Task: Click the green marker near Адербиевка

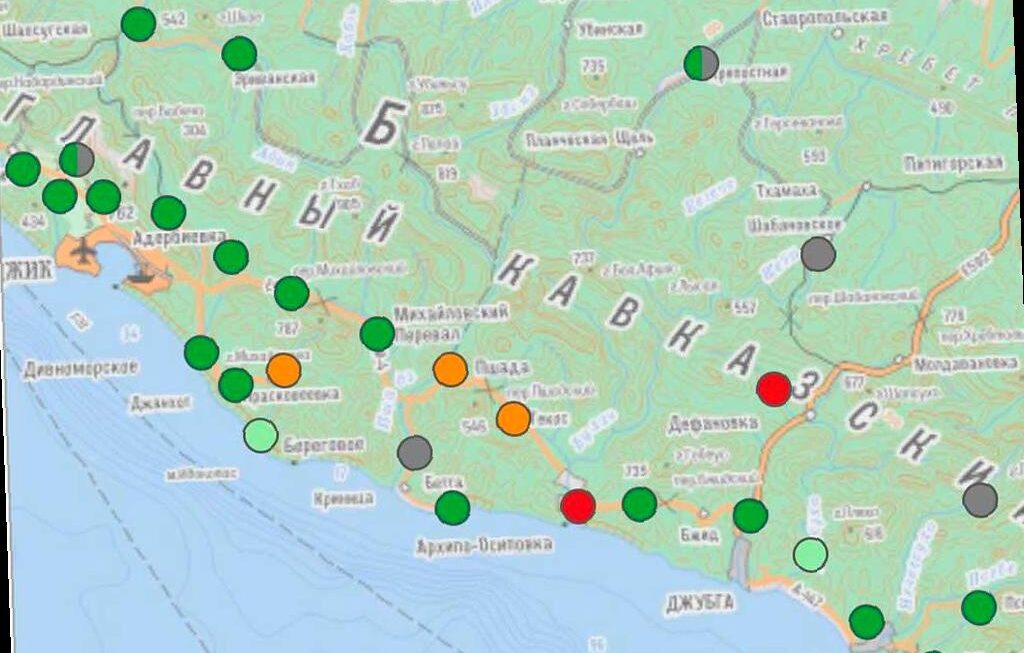Action: point(168,212)
